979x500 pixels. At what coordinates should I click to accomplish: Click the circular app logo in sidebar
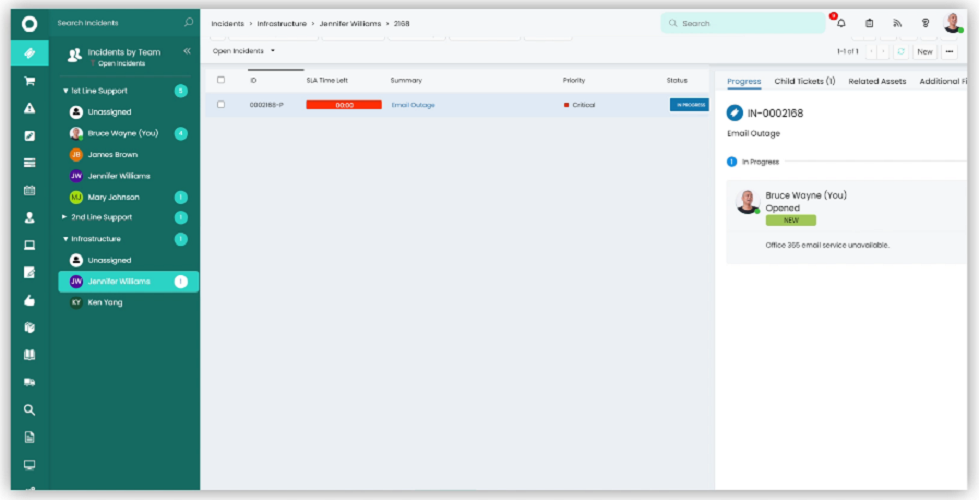tap(29, 24)
